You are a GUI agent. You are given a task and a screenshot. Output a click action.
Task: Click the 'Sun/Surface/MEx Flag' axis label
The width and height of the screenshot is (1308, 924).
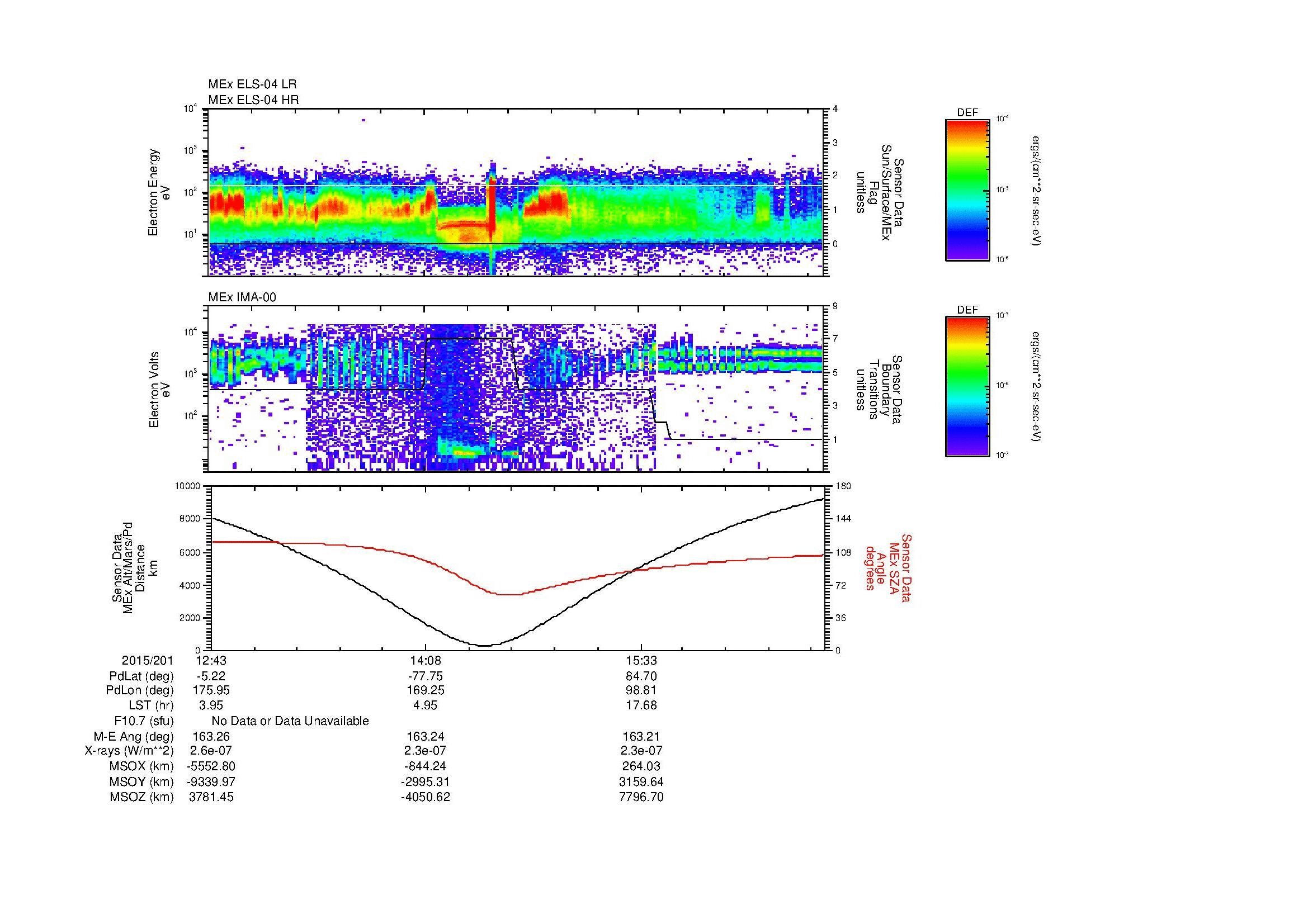(x=880, y=192)
